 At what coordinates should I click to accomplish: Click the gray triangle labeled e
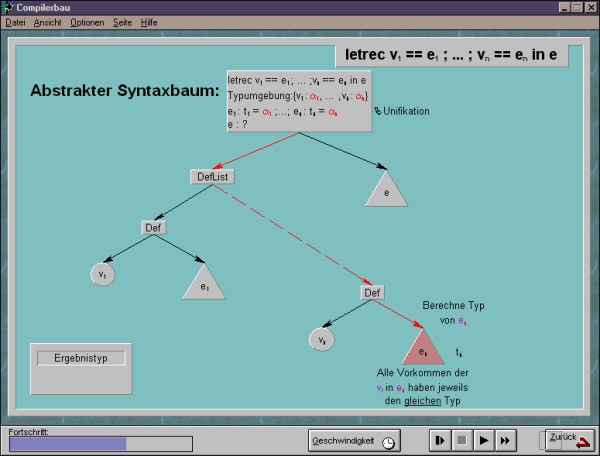(x=385, y=190)
